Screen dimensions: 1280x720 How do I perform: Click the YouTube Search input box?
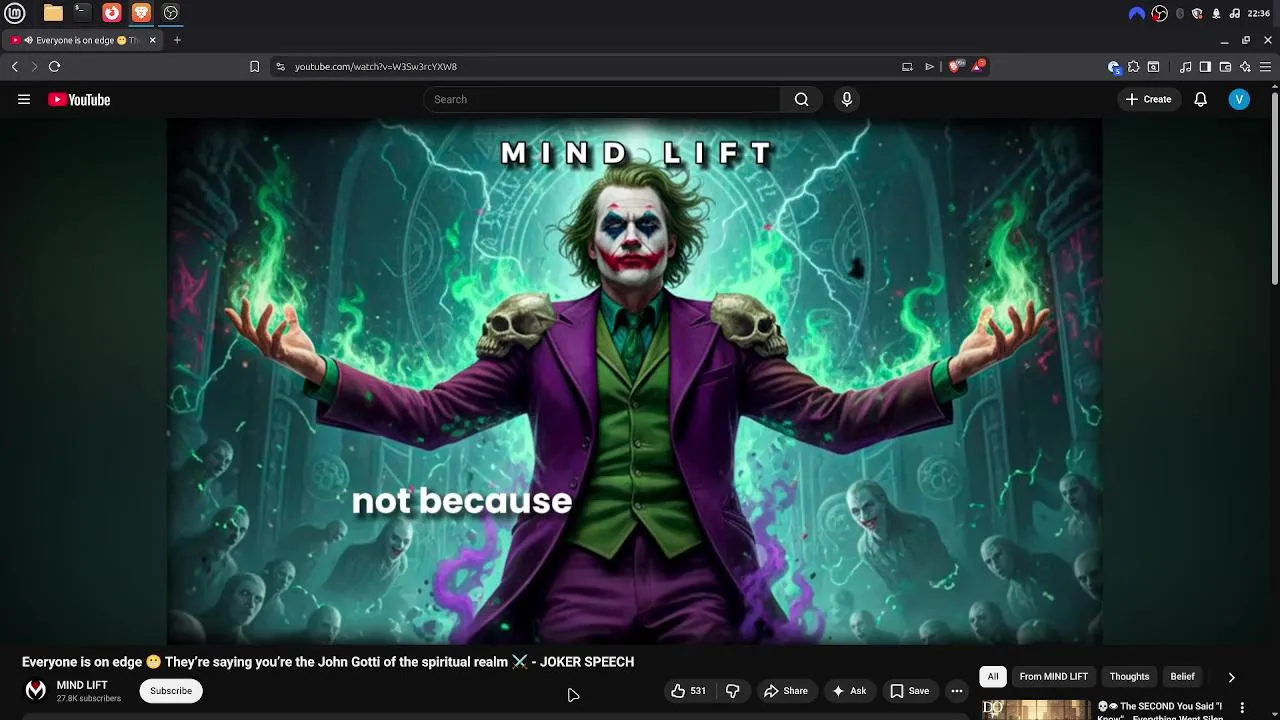click(x=602, y=99)
